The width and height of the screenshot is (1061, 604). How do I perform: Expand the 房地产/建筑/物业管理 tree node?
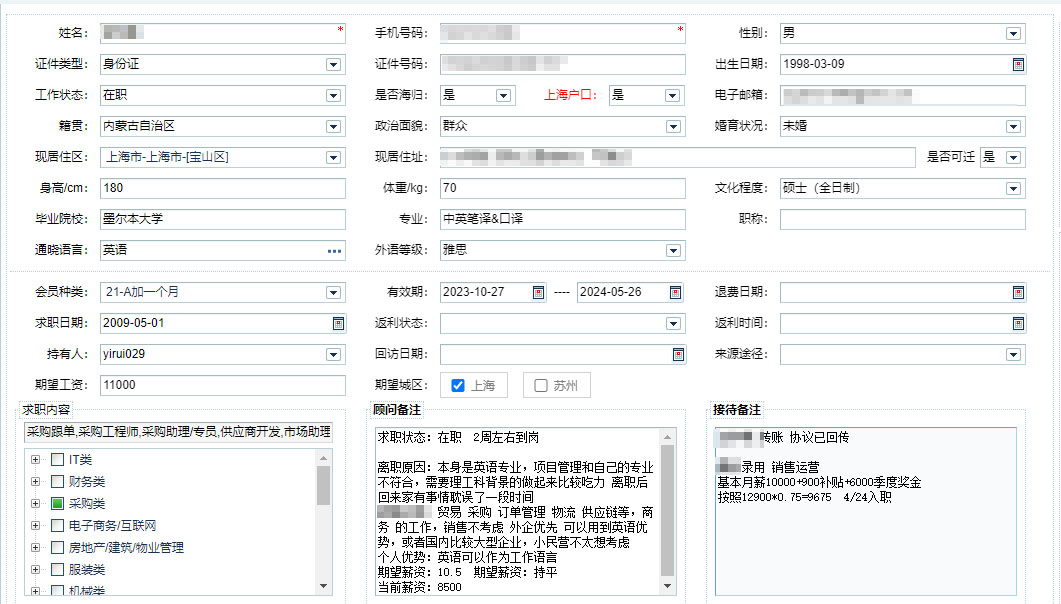click(35, 547)
